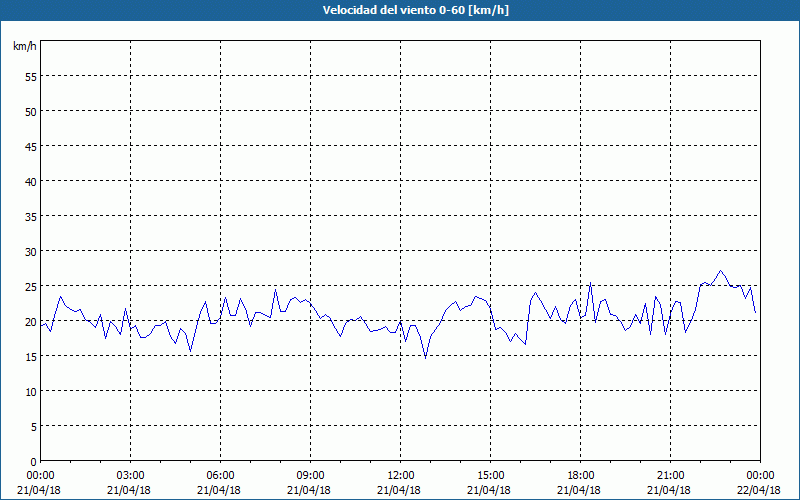Viewport: 800px width, 500px height.
Task: Click y-axis tick label '10'
Action: pos(31,391)
